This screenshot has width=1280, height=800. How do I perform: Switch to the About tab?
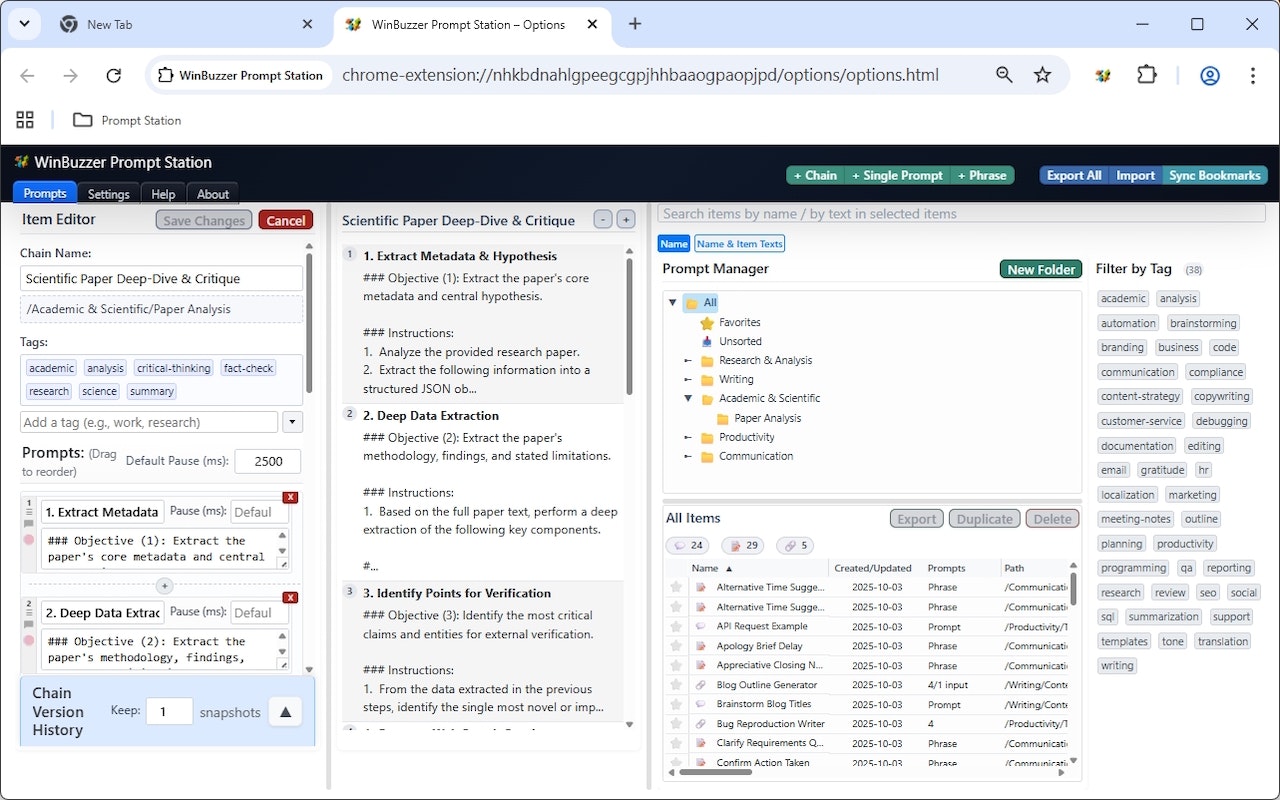point(213,194)
